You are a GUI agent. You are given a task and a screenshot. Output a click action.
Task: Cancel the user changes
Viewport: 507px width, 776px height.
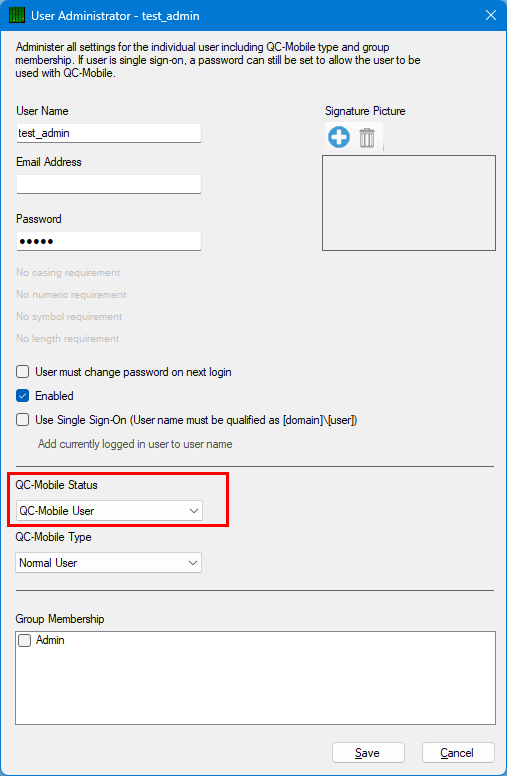(458, 753)
